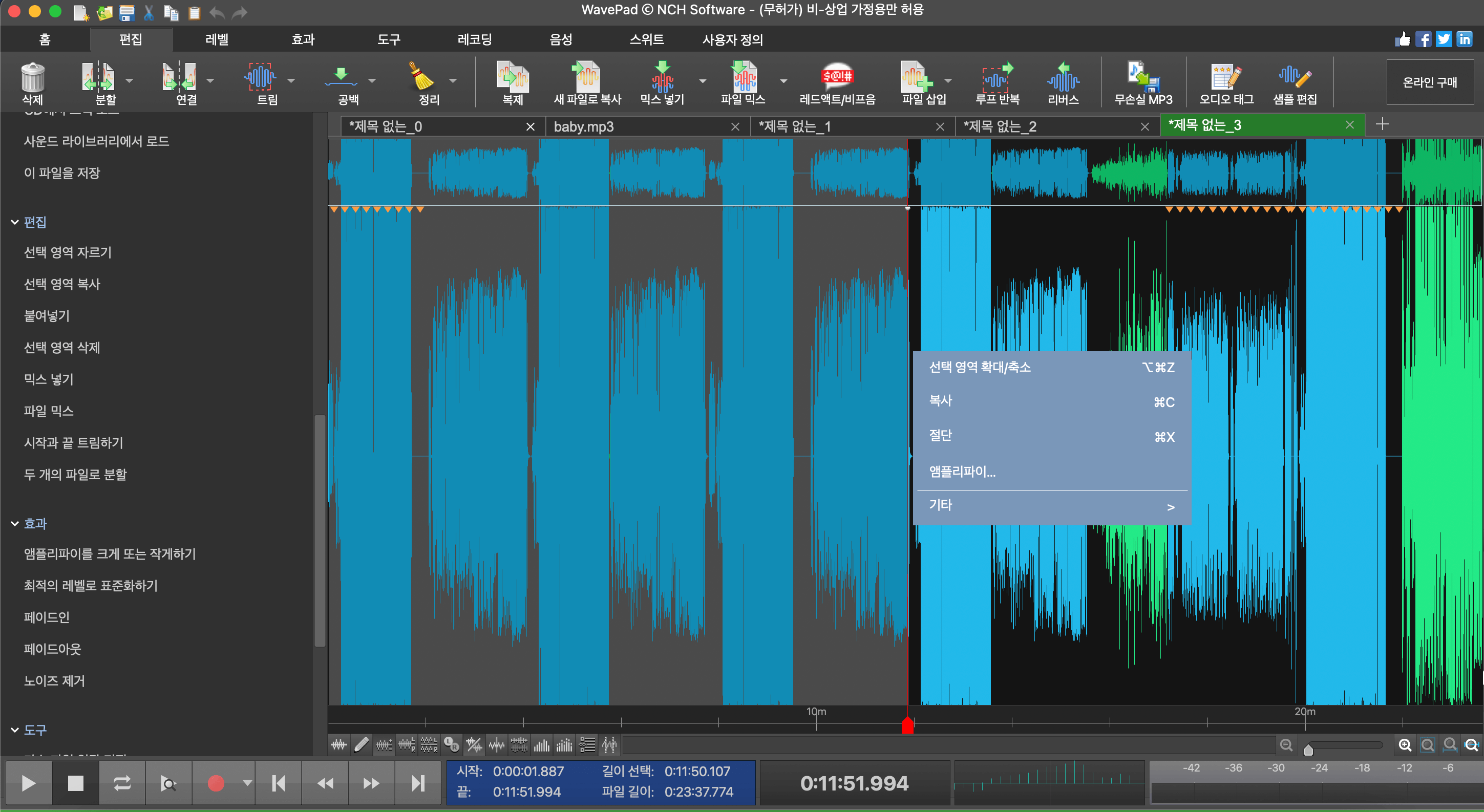The image size is (1484, 812).
Task: Click 노이즈 제거 in the sidebar
Action: coord(54,681)
